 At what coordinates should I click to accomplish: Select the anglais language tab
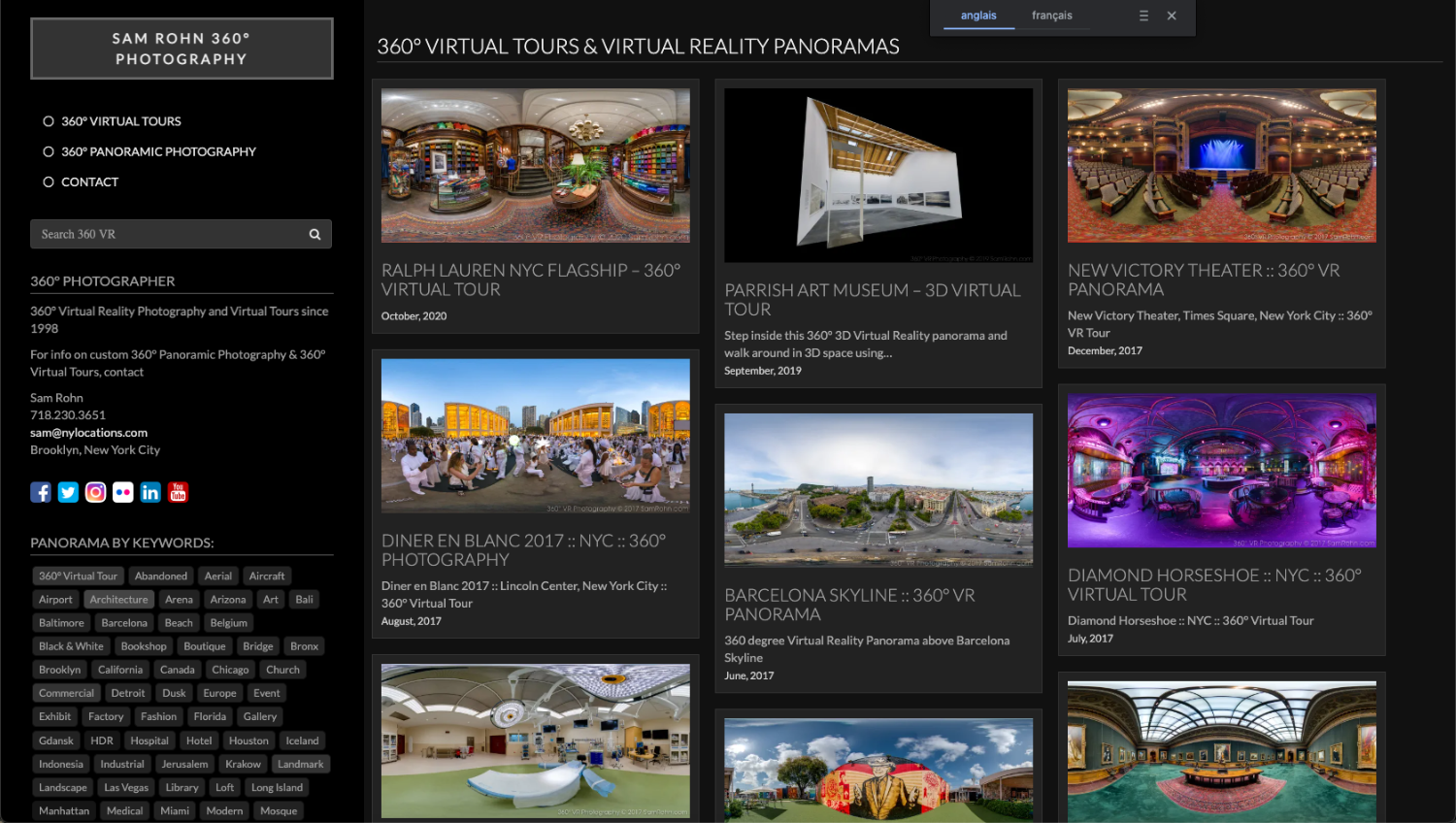click(978, 16)
